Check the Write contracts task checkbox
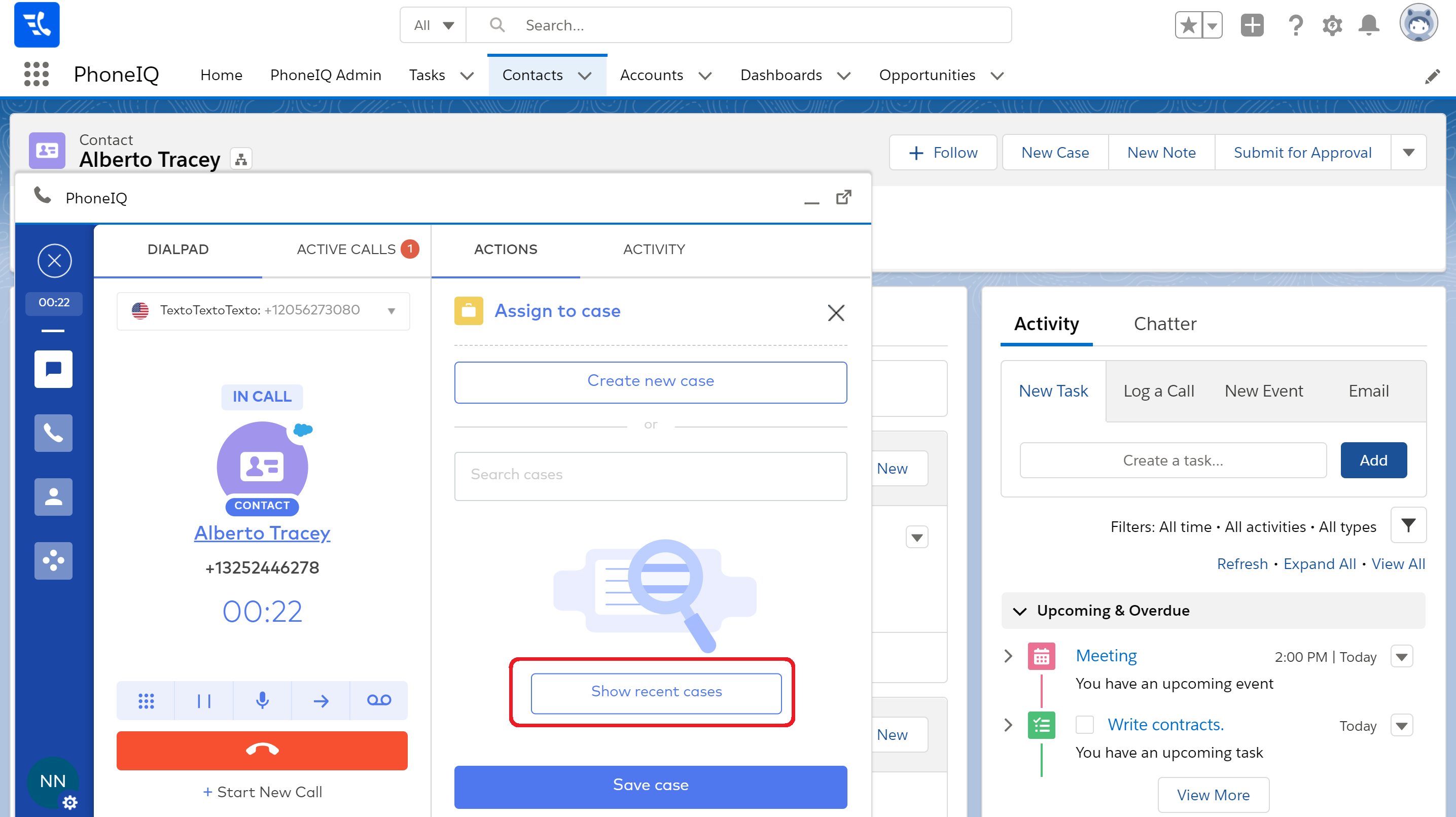1456x817 pixels. (x=1084, y=724)
